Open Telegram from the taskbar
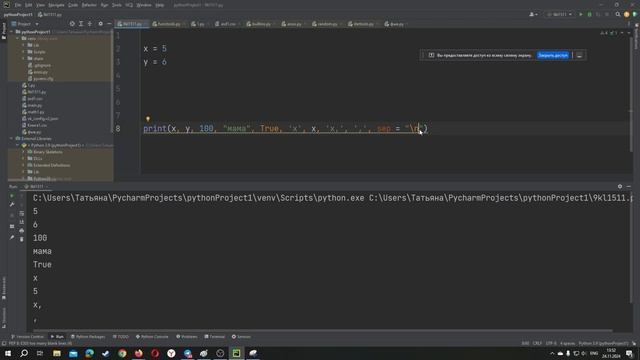Viewport: 640px width, 360px height. (187, 353)
